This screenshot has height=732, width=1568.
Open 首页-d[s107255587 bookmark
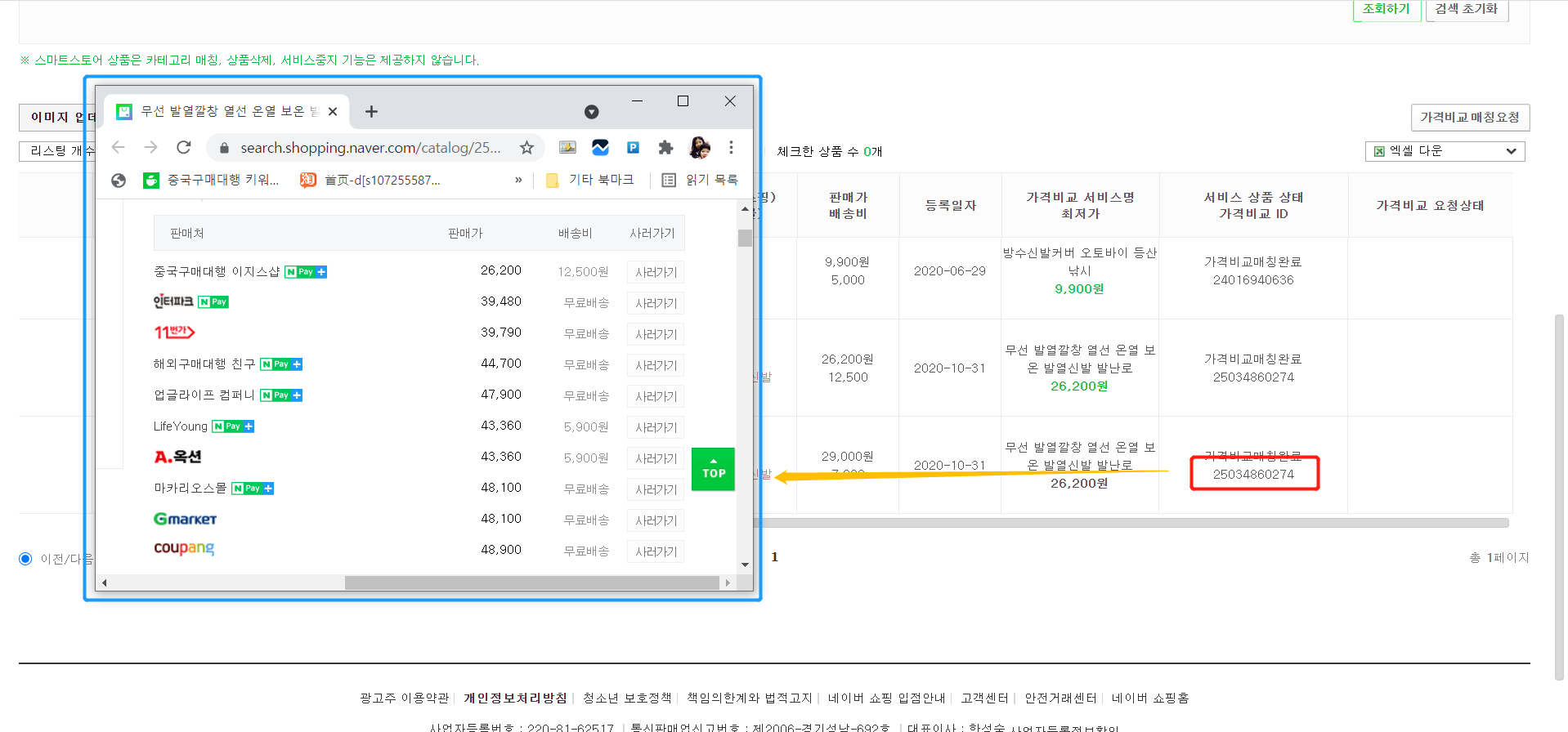click(x=370, y=181)
